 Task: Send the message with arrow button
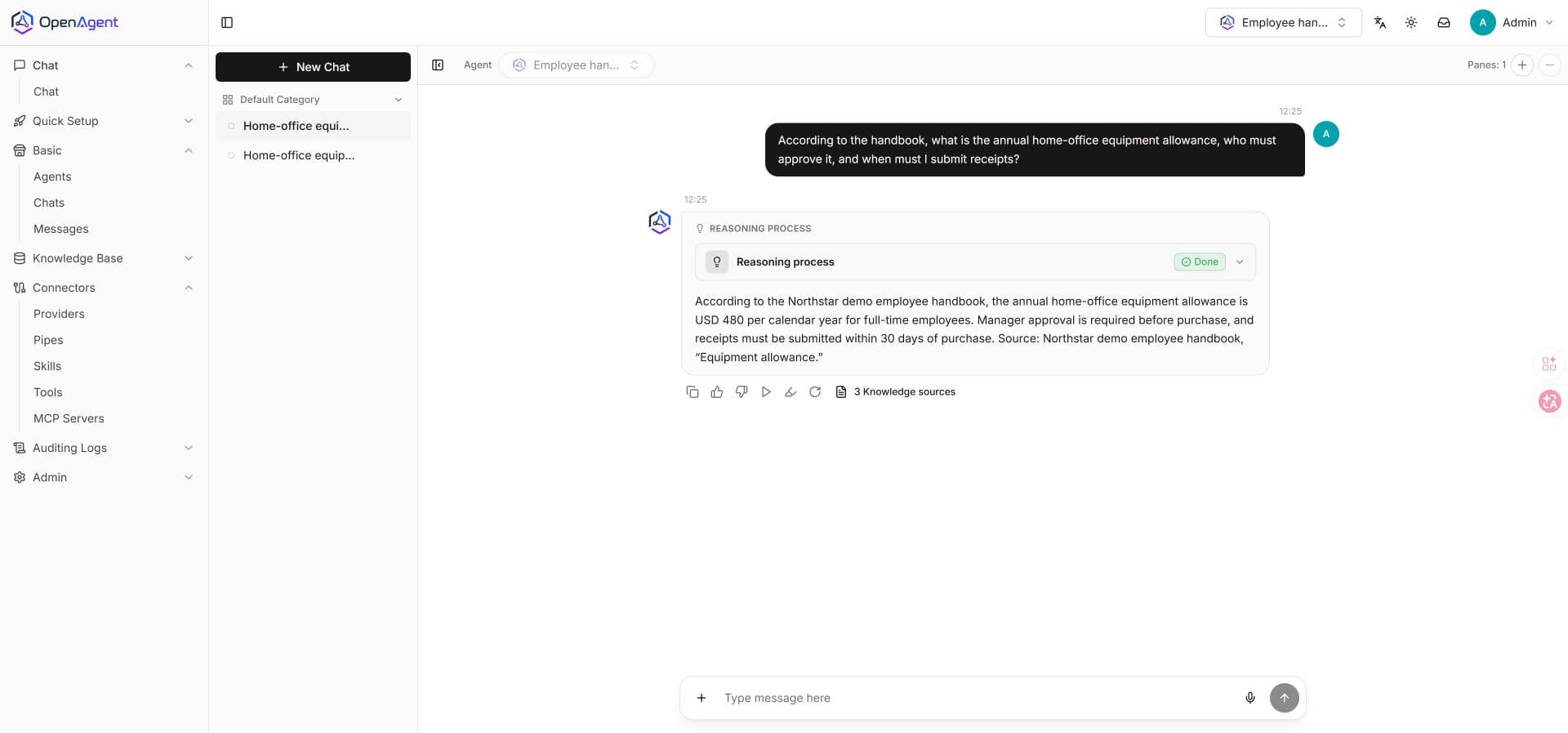pyautogui.click(x=1285, y=698)
